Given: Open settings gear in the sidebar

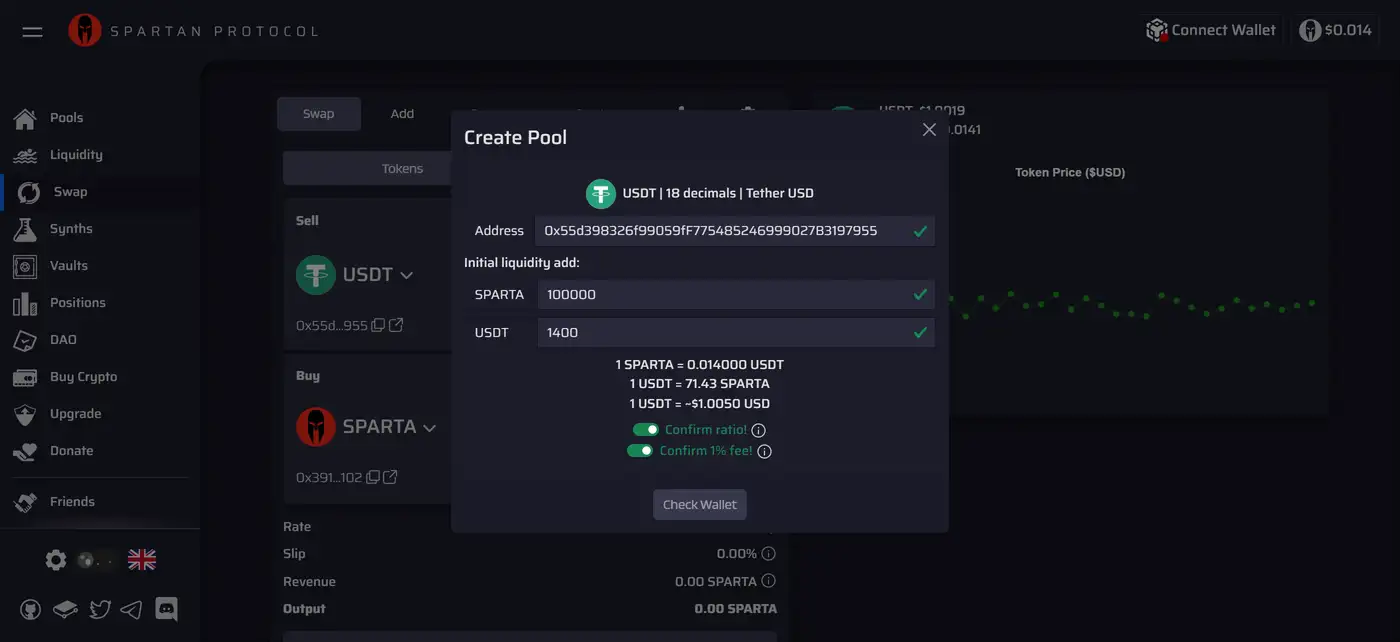Looking at the screenshot, I should [56, 560].
